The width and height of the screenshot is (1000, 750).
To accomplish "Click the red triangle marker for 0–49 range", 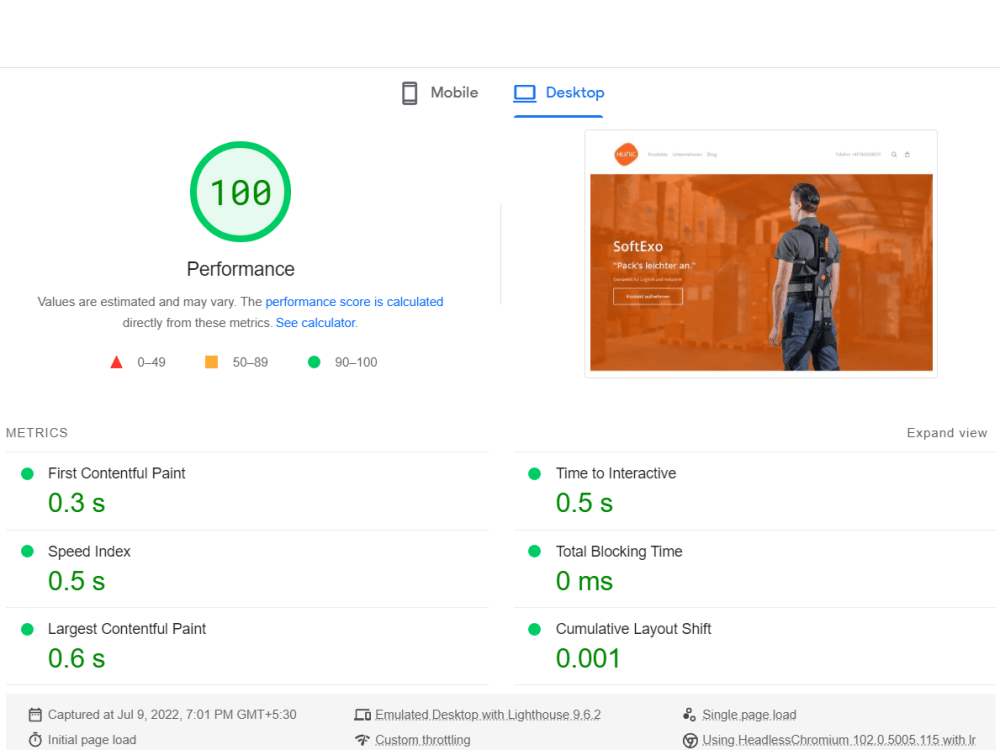I will 115,361.
